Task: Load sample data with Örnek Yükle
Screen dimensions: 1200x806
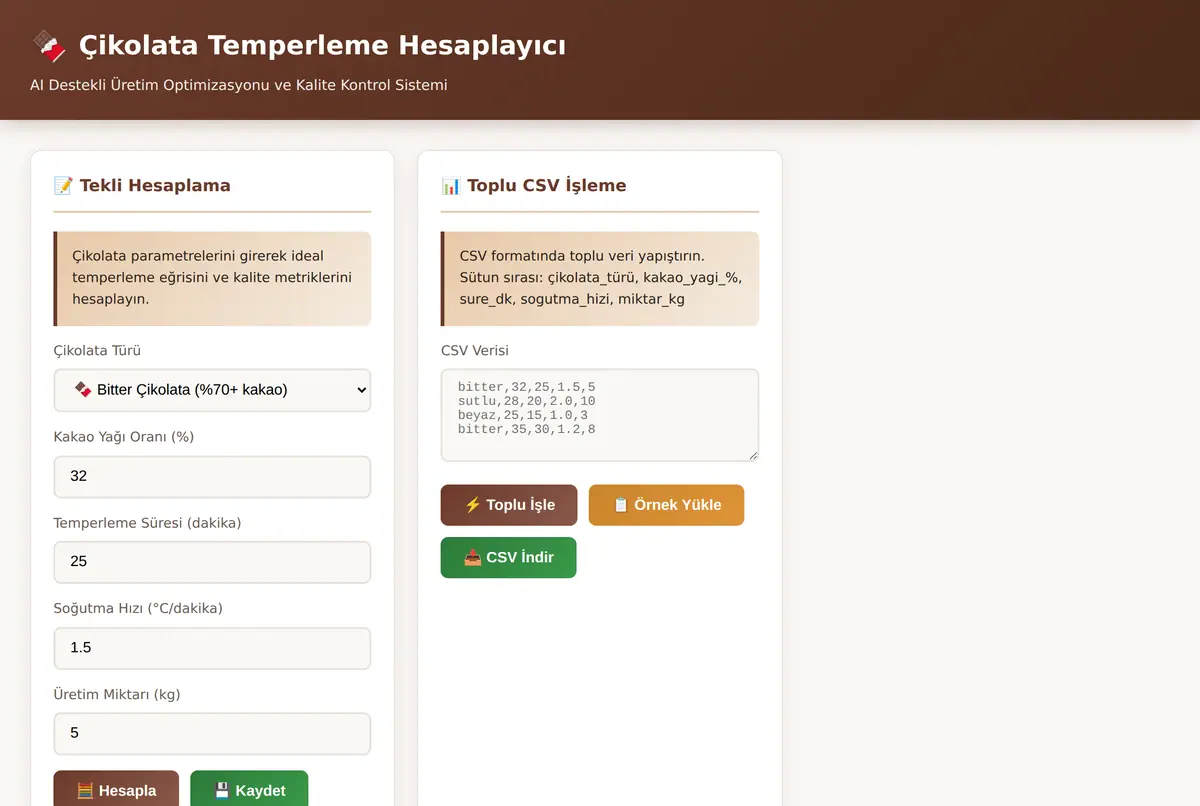Action: tap(666, 505)
